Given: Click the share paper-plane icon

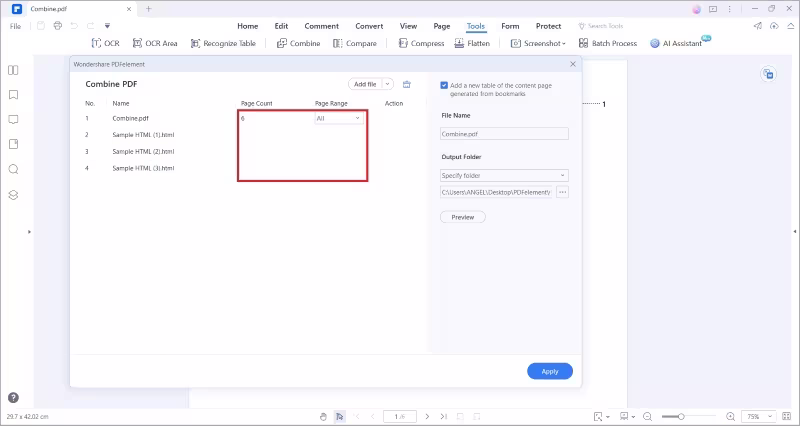Looking at the screenshot, I should coord(758,26).
